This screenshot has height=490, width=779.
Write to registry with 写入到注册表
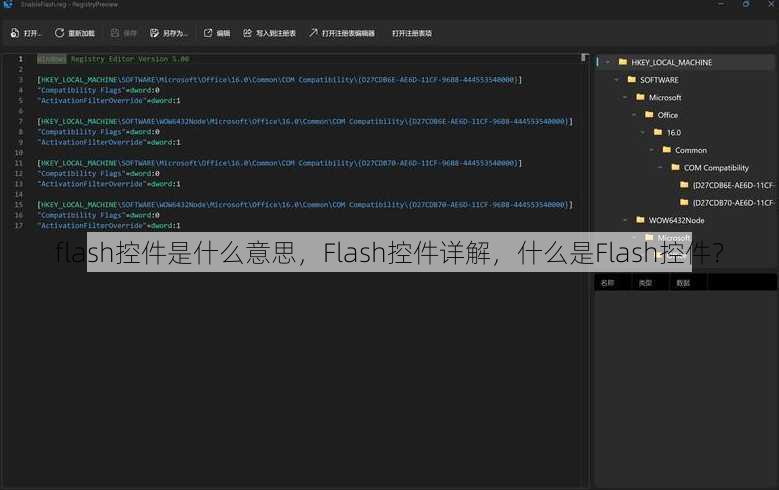(x=269, y=33)
